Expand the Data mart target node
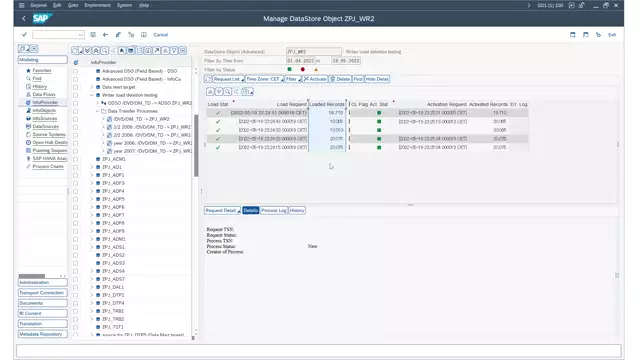Viewport: 640px width, 360px height. (x=92, y=87)
